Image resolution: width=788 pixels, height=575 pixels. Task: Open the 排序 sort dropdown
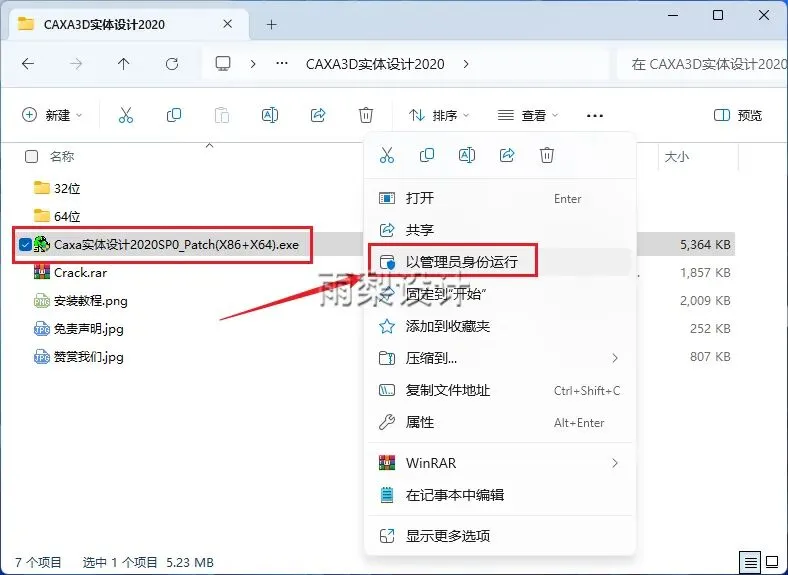point(439,116)
